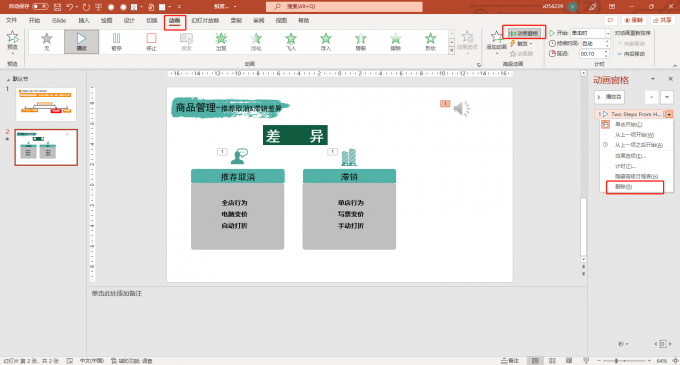Click the Preview (预览) star icon
The height and width of the screenshot is (365, 680).
[13, 37]
